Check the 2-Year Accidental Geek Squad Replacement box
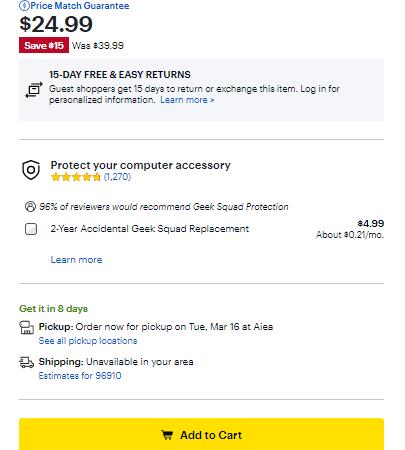The width and height of the screenshot is (405, 450). click(x=31, y=229)
